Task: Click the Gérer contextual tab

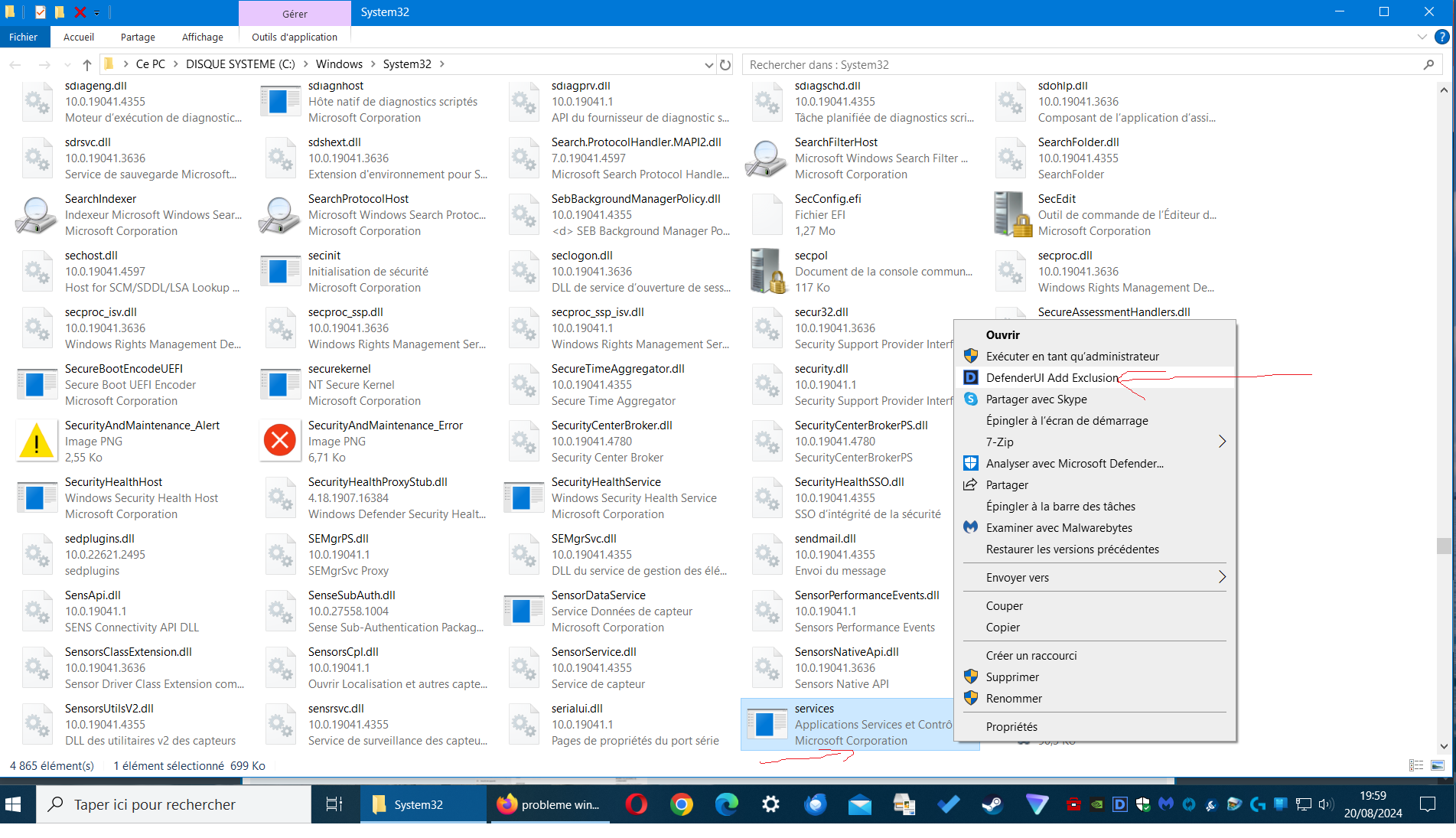Action: point(295,14)
